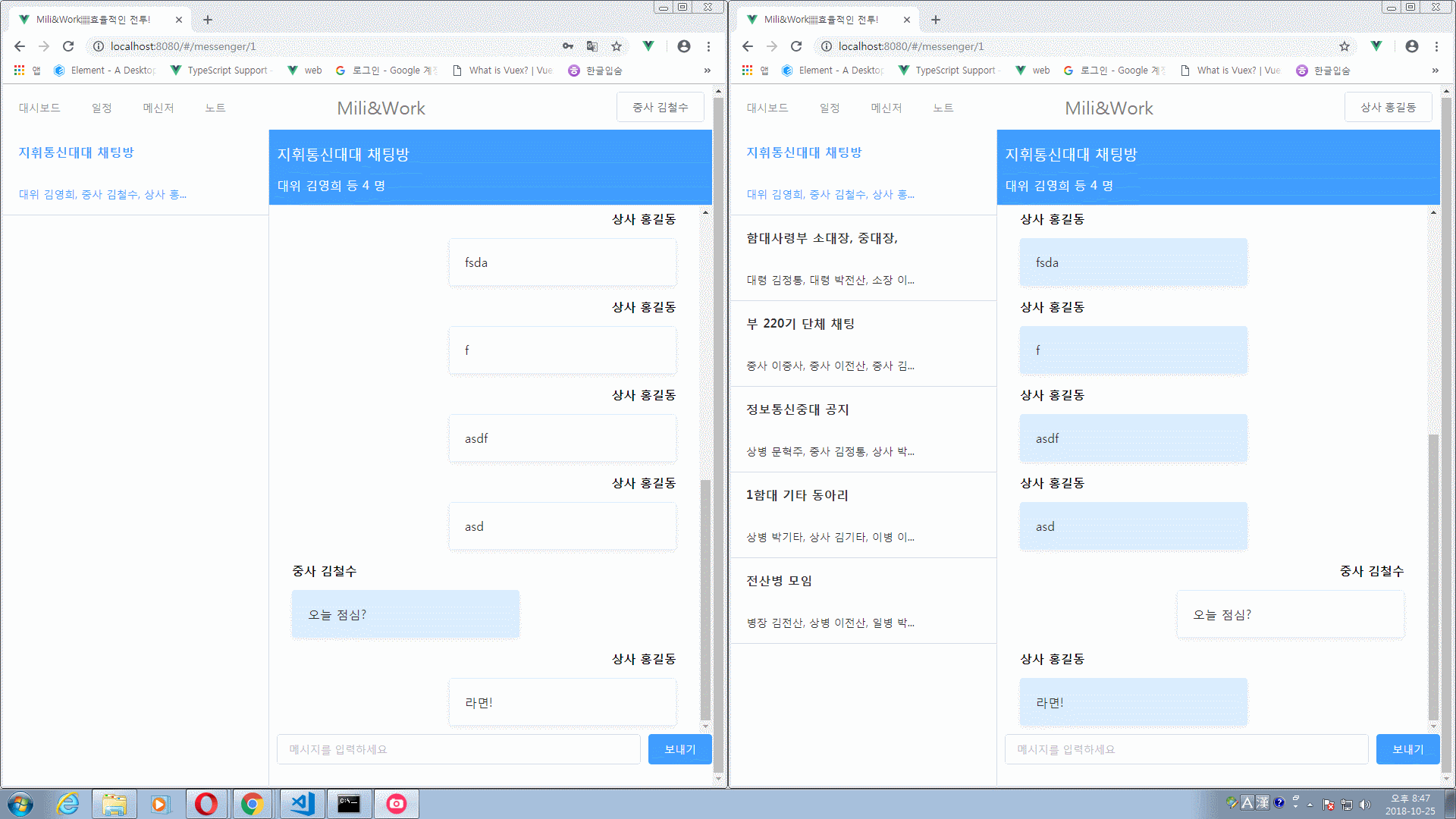The image size is (1456, 819).
Task: Click the 상사 홍길동 user button
Action: click(1388, 107)
